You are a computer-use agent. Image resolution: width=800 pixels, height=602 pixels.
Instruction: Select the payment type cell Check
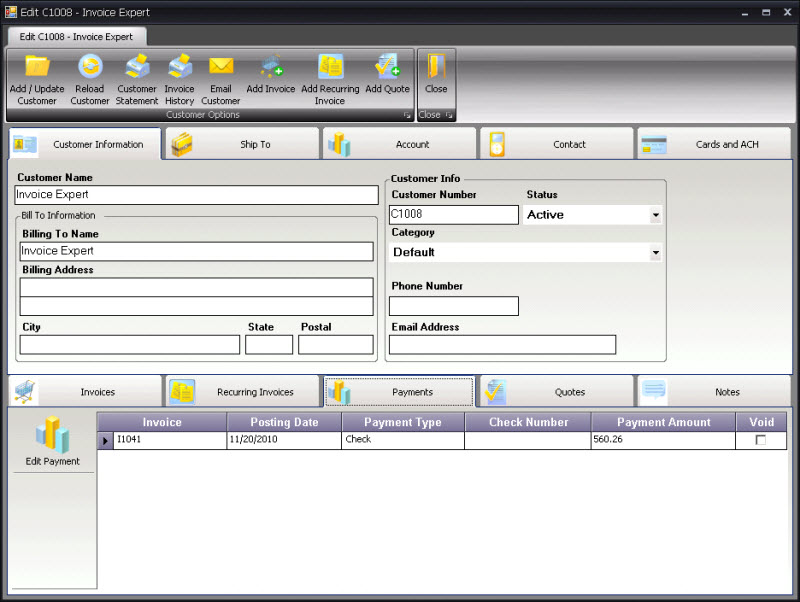coord(403,440)
